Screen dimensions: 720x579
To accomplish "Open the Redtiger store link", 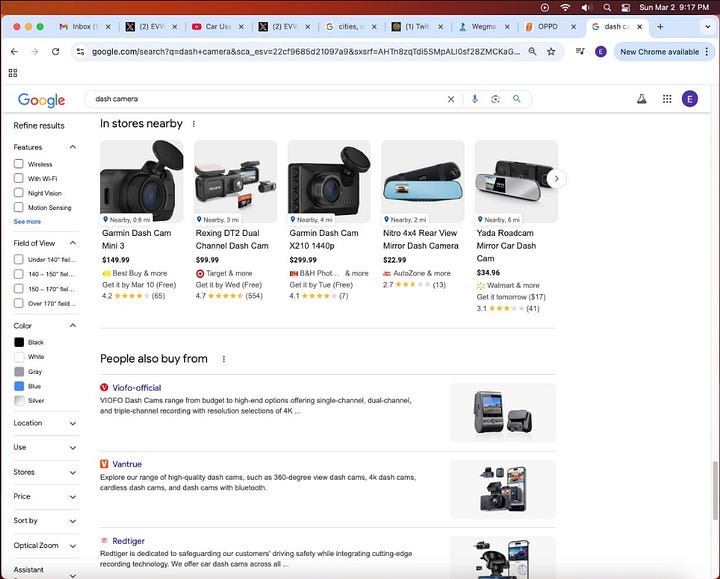I will 128,541.
